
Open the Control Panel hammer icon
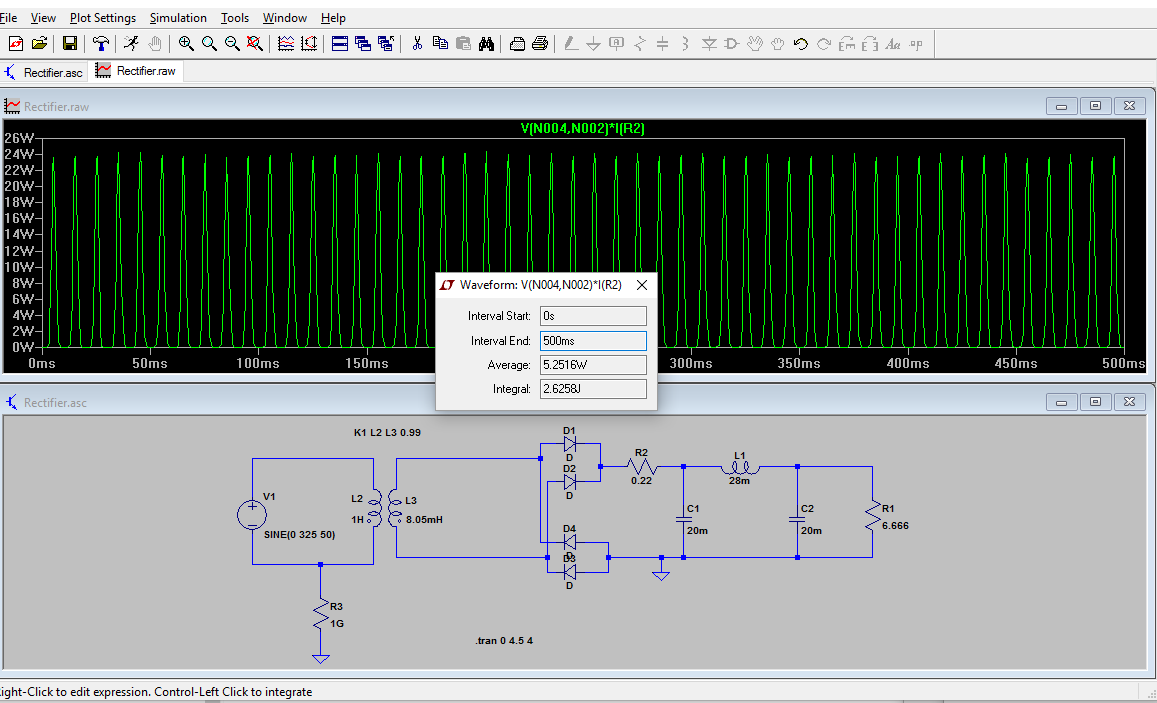tap(101, 43)
